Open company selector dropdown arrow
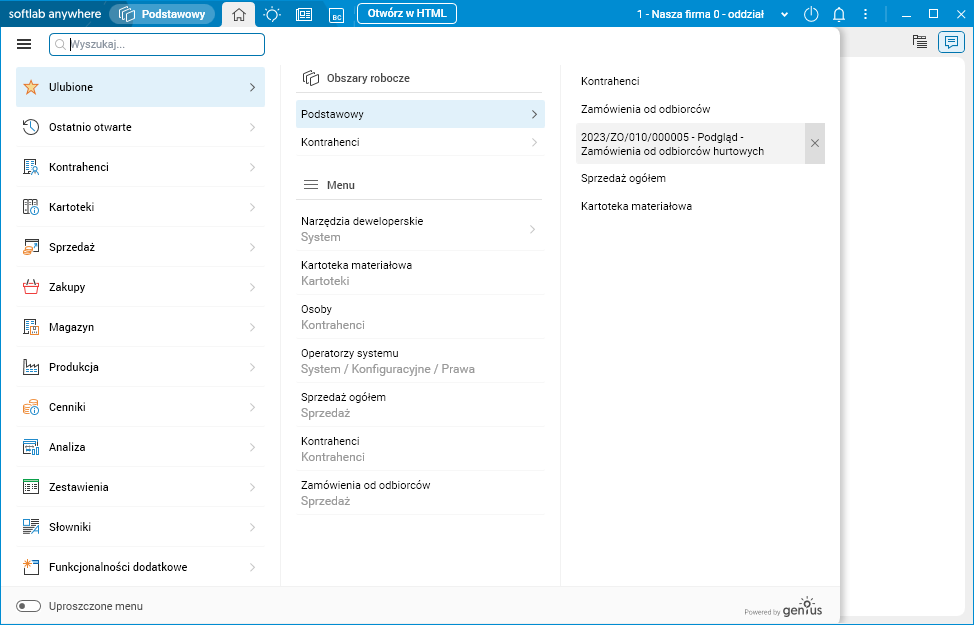 785,14
